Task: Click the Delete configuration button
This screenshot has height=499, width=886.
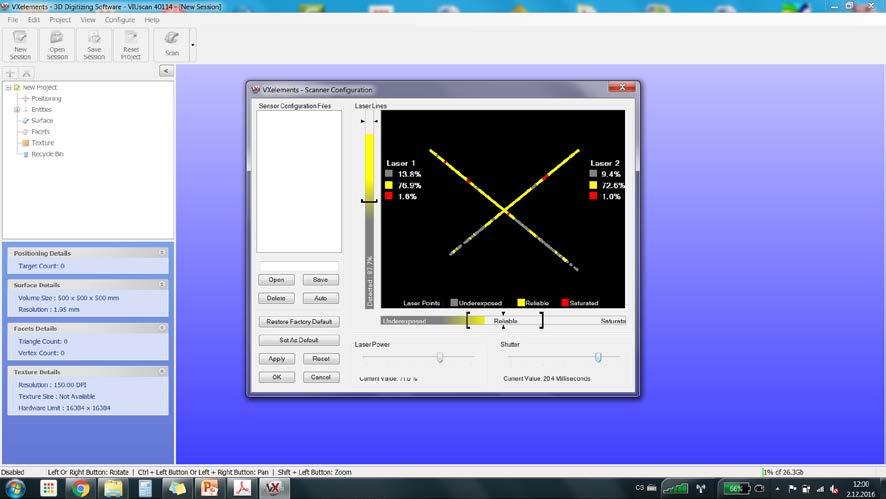Action: [276, 298]
